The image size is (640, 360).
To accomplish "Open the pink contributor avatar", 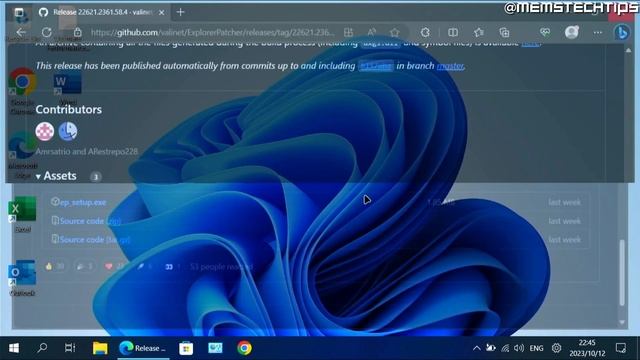I will 44,131.
